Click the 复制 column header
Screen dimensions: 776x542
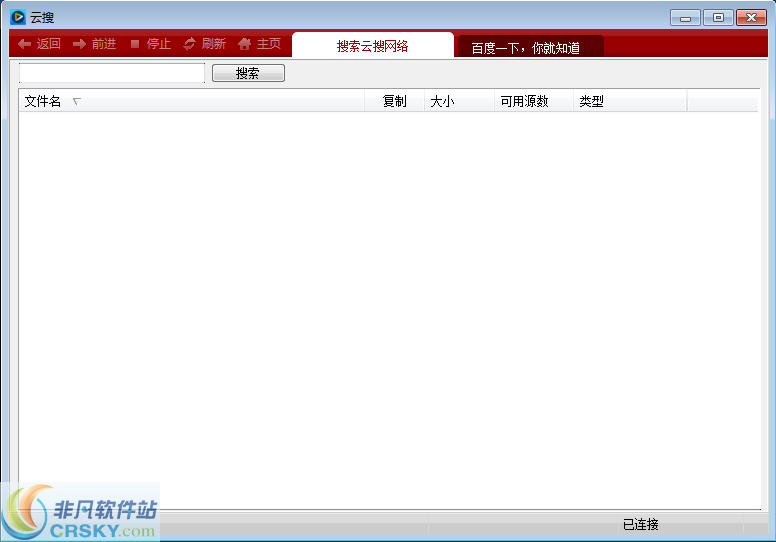[394, 101]
